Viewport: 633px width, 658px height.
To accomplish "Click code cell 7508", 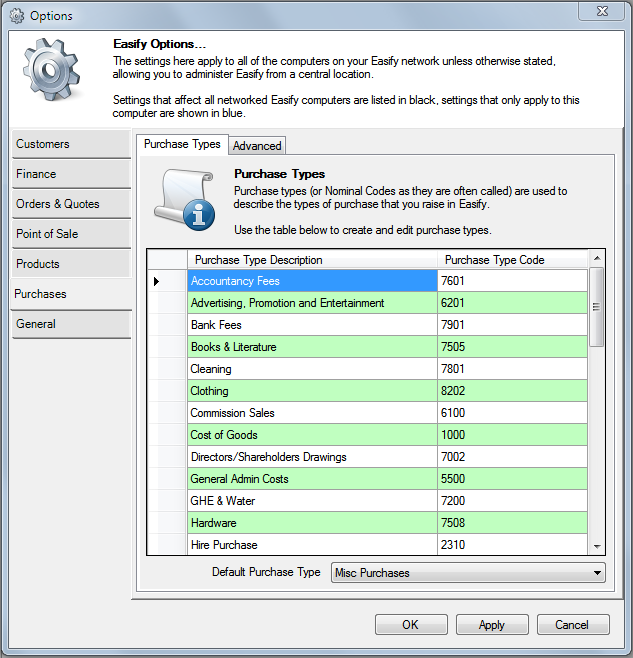I will [x=513, y=523].
